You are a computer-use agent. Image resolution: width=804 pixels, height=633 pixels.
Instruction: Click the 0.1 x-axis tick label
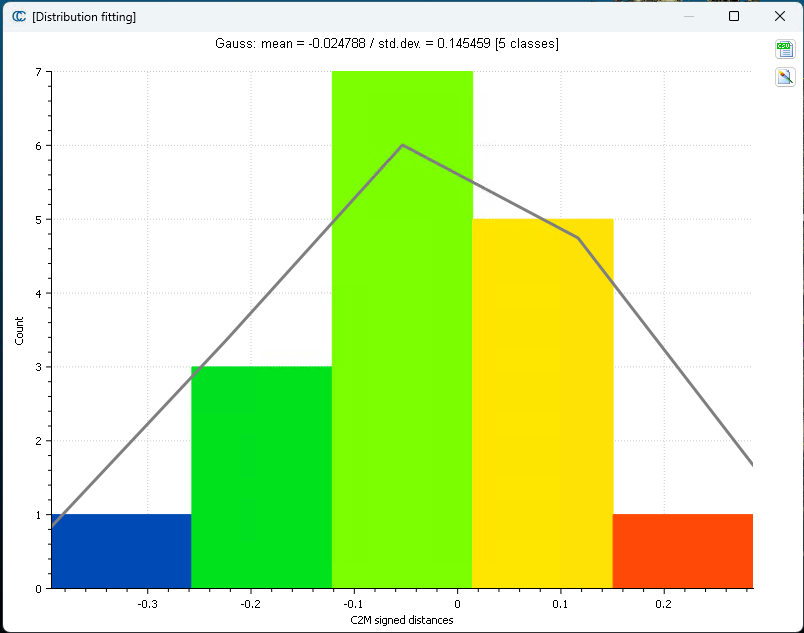[560, 604]
